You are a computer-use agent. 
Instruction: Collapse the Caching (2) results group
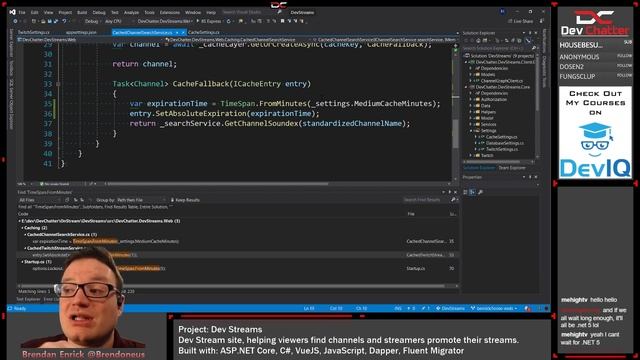[22, 228]
